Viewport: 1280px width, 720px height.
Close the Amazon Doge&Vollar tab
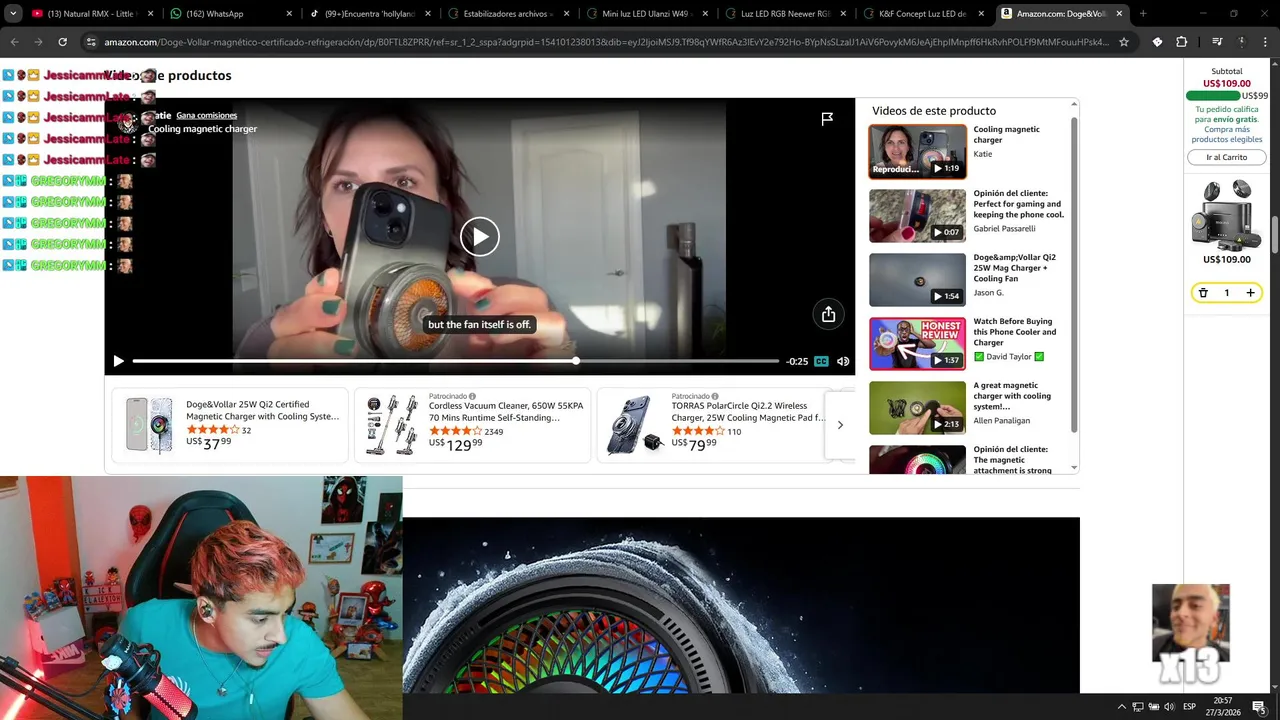[x=1119, y=14]
